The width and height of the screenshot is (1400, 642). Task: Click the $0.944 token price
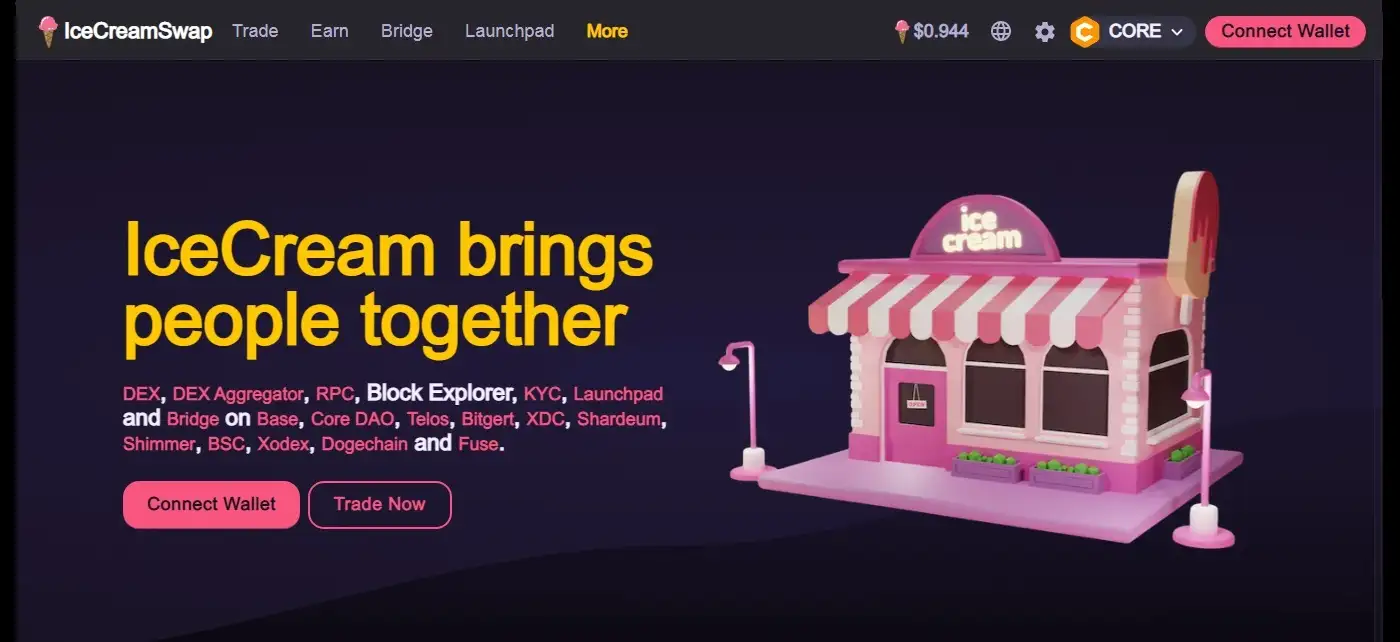[x=941, y=31]
